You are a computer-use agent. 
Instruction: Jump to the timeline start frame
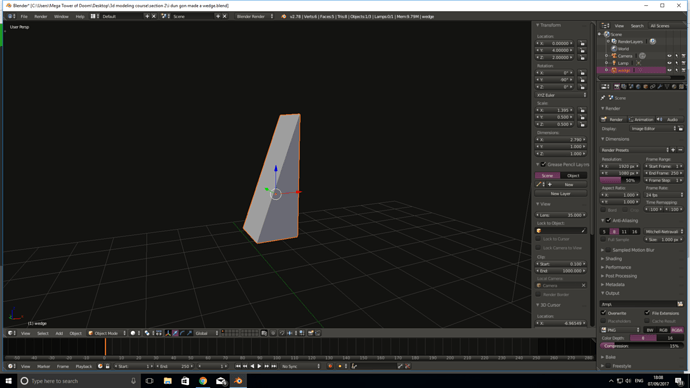click(x=238, y=366)
